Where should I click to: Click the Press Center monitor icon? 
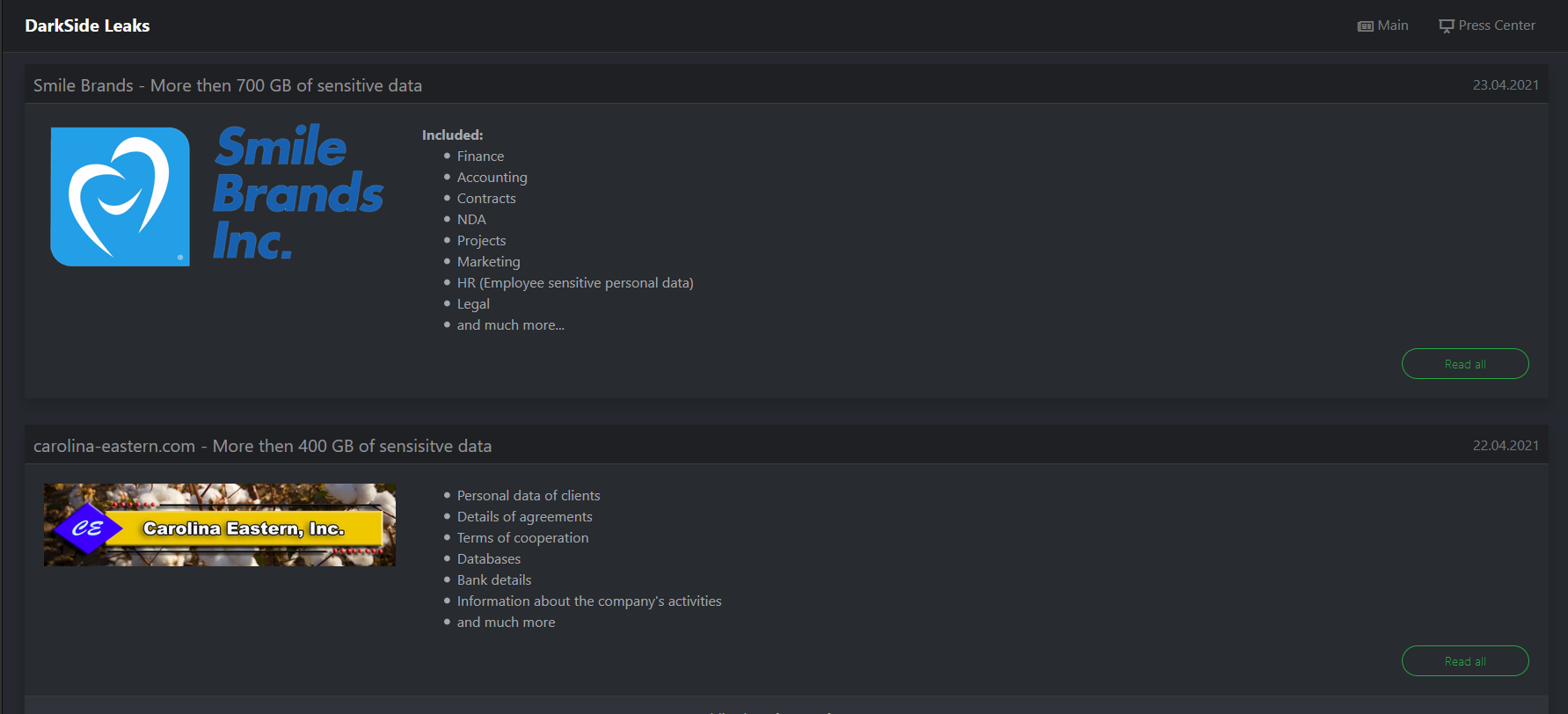(x=1447, y=26)
